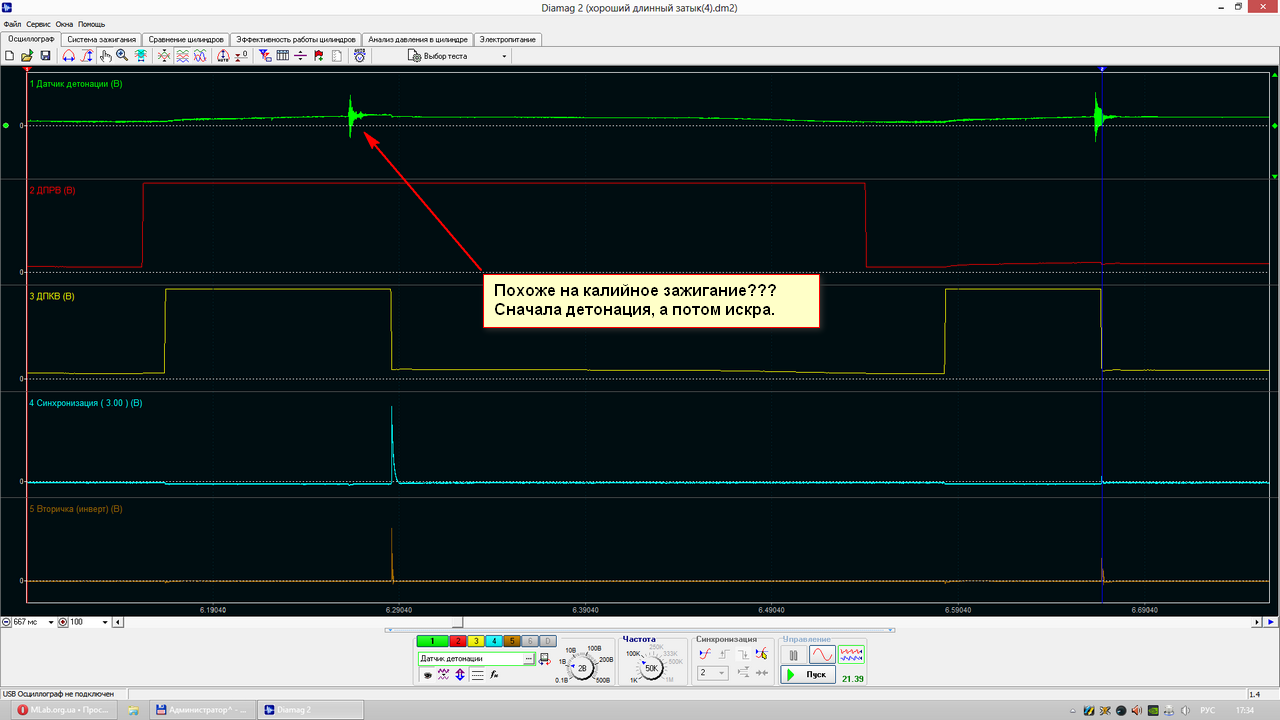Click the horizontal scrollbar right arrow
The height and width of the screenshot is (720, 1280).
pos(1257,622)
